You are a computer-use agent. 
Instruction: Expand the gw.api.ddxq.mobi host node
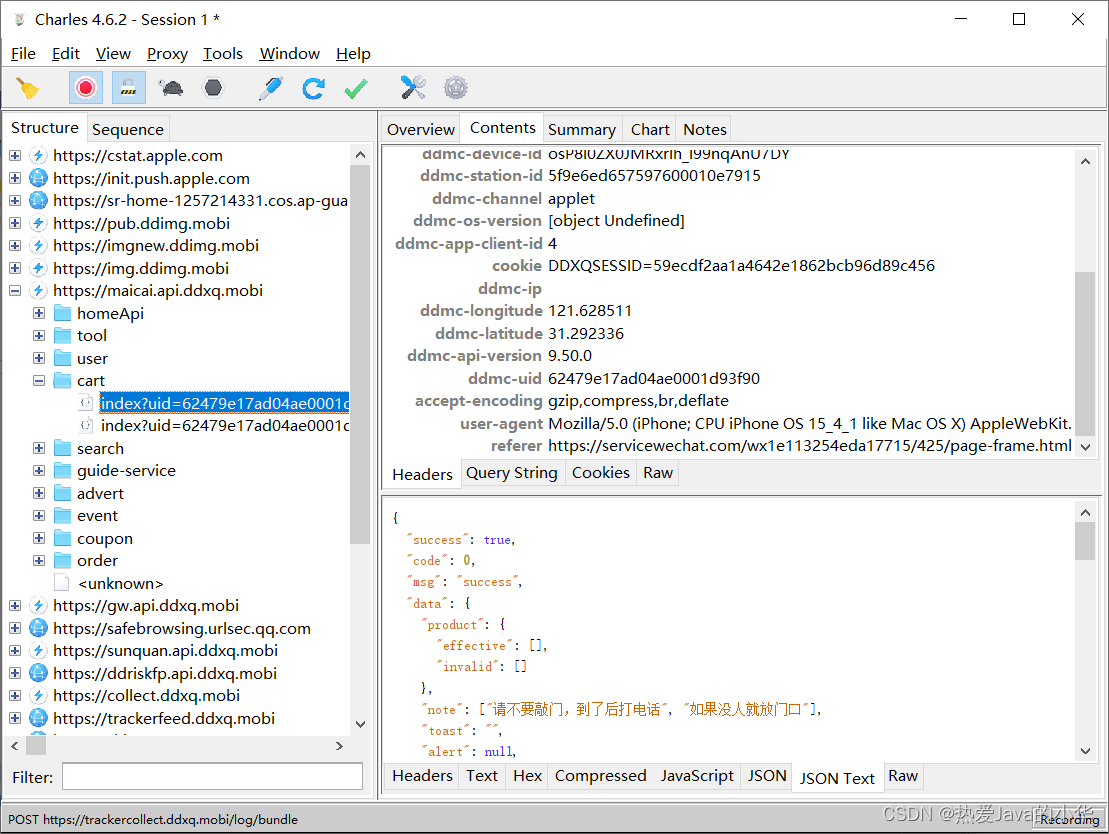[15, 606]
